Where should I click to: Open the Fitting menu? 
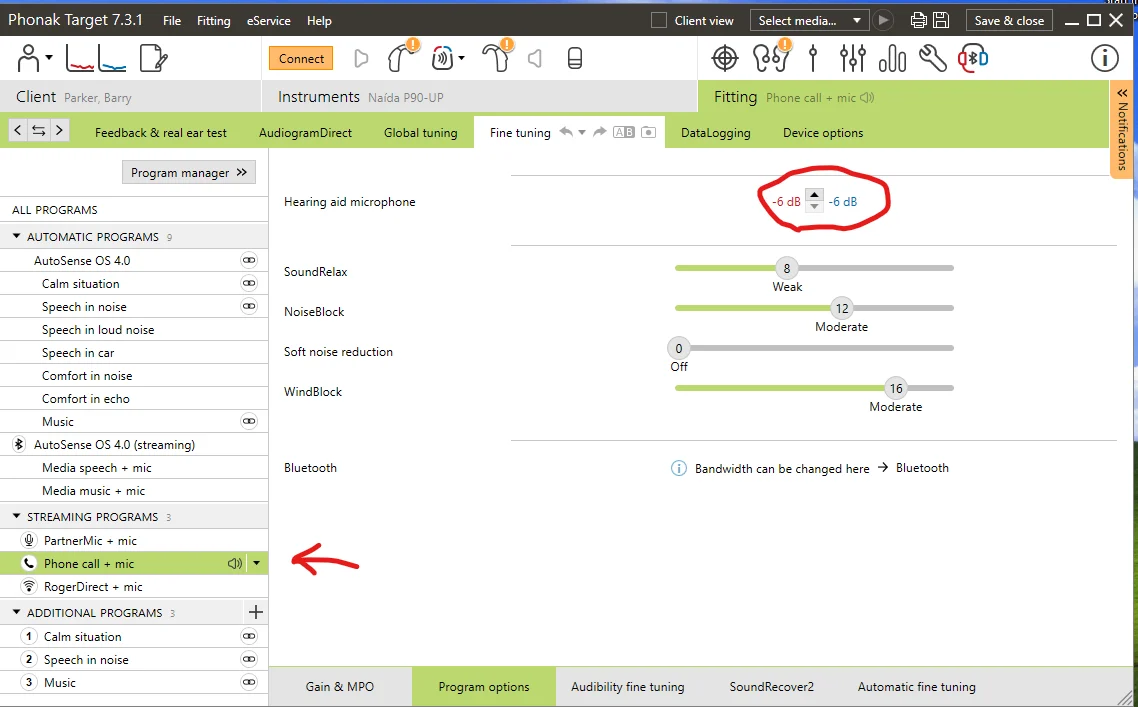click(213, 20)
